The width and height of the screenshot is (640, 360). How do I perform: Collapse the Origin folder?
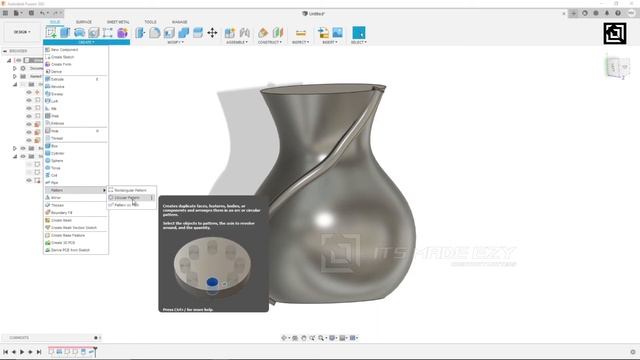15,84
